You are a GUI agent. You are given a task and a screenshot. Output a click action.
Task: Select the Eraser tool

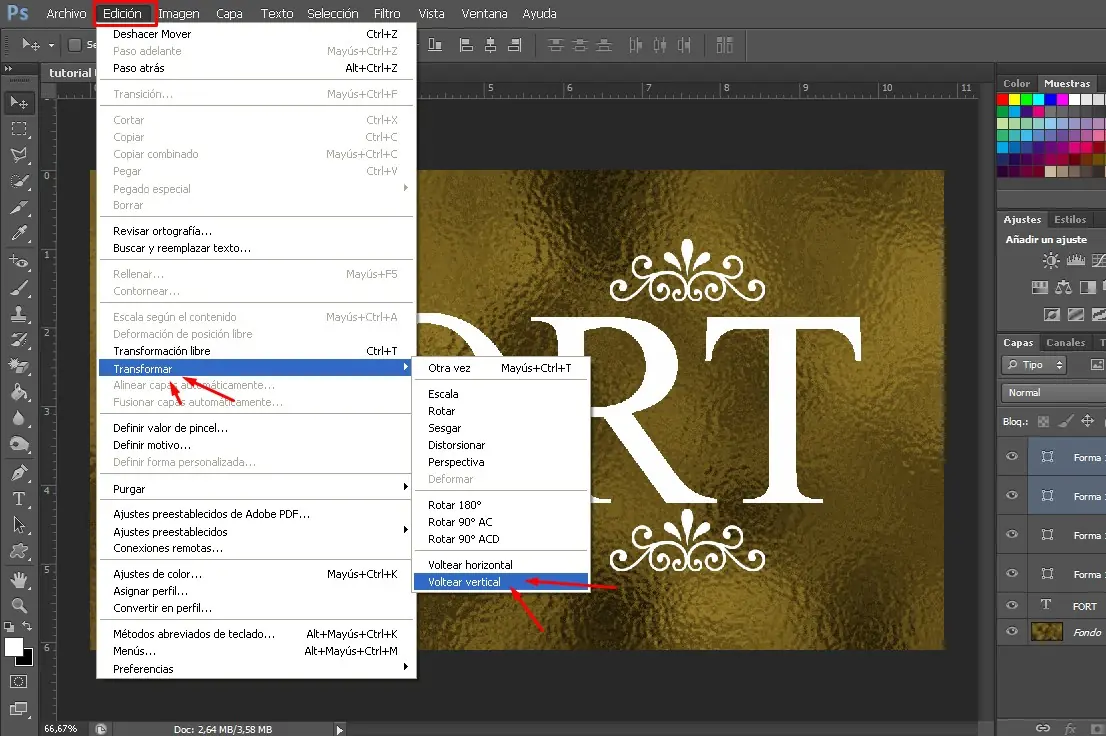point(19,366)
